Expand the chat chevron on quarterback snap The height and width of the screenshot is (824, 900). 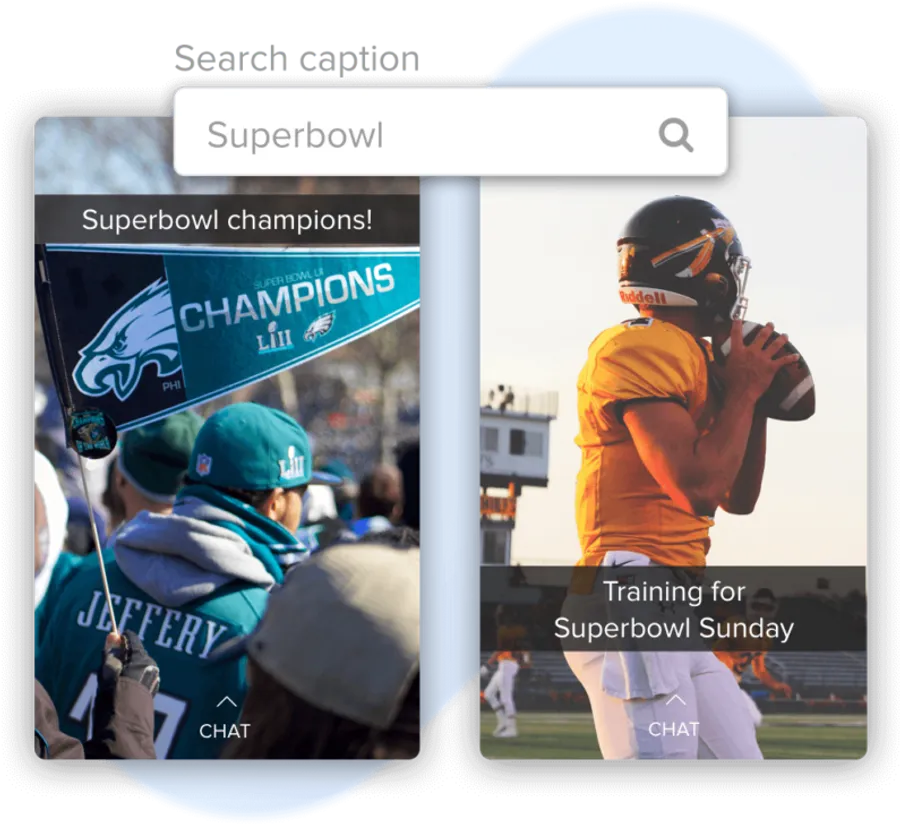(675, 699)
